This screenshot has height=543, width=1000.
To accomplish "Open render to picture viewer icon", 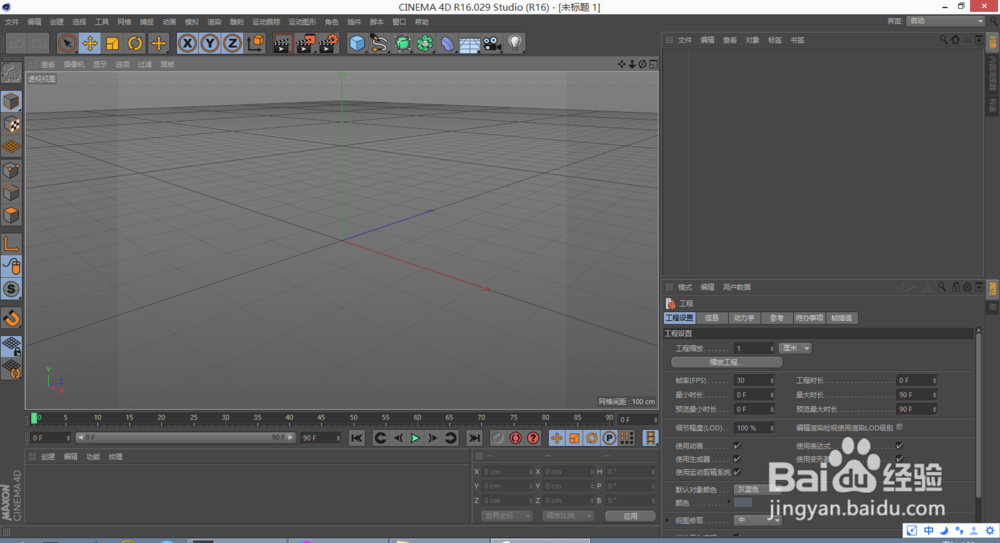I will click(x=305, y=43).
